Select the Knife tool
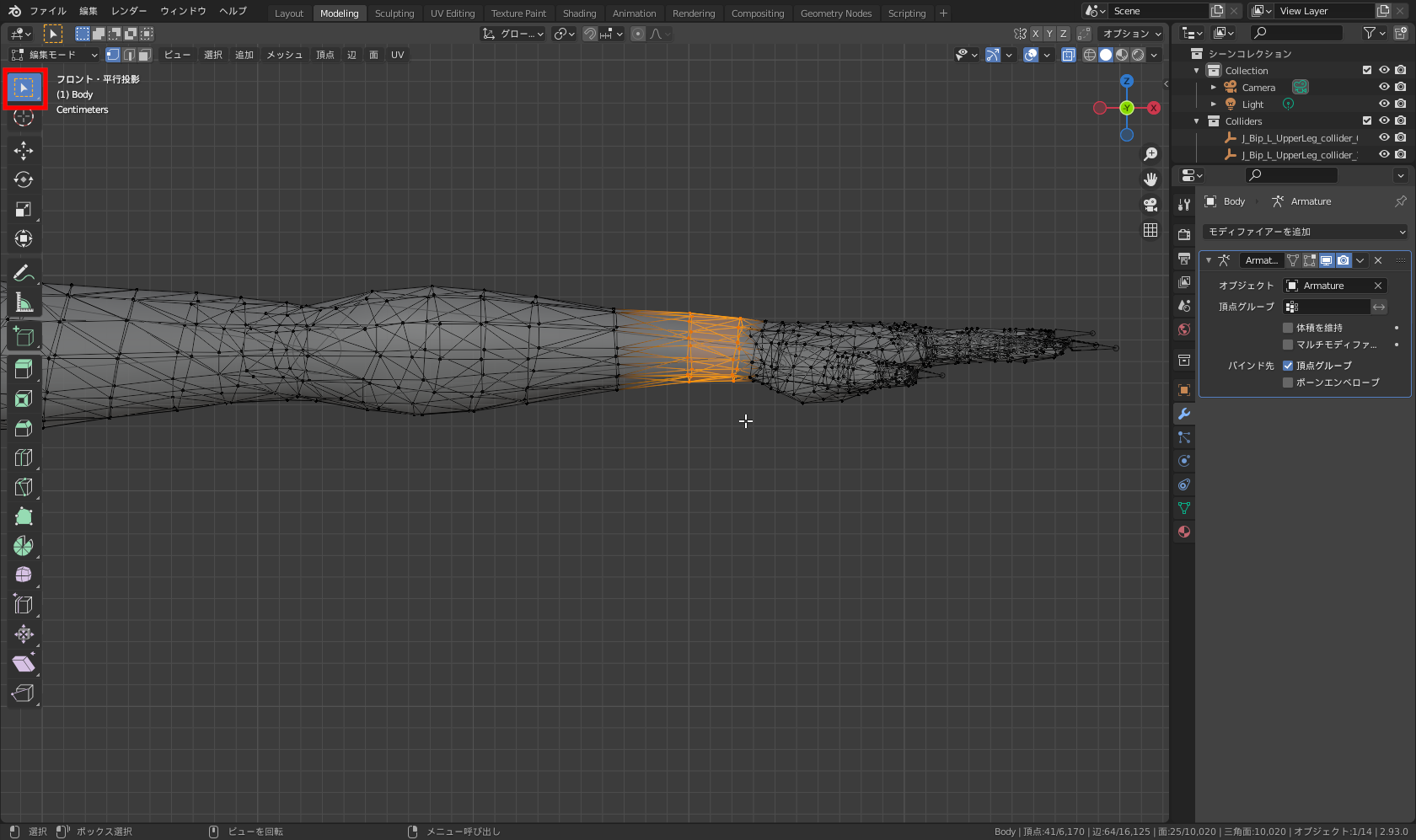The width and height of the screenshot is (1416, 840). tap(24, 487)
